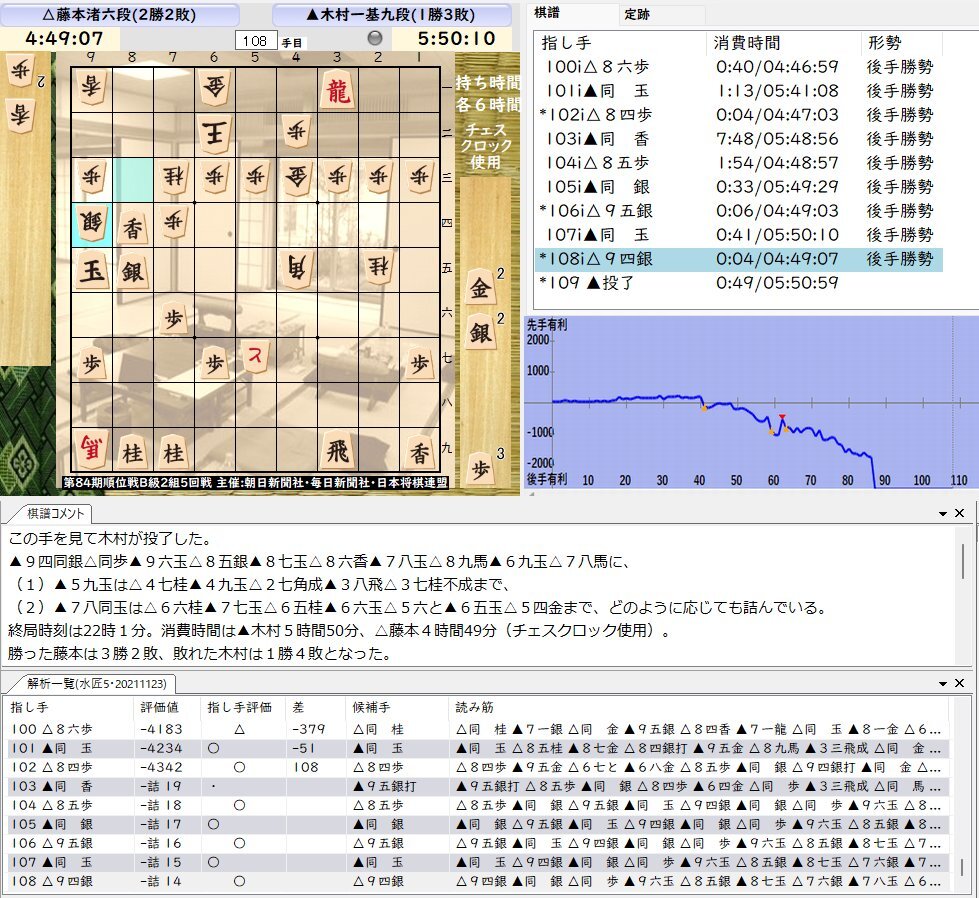Select move 109 ▲投了 resignation row
Screen dimensions: 979x898
(739, 283)
